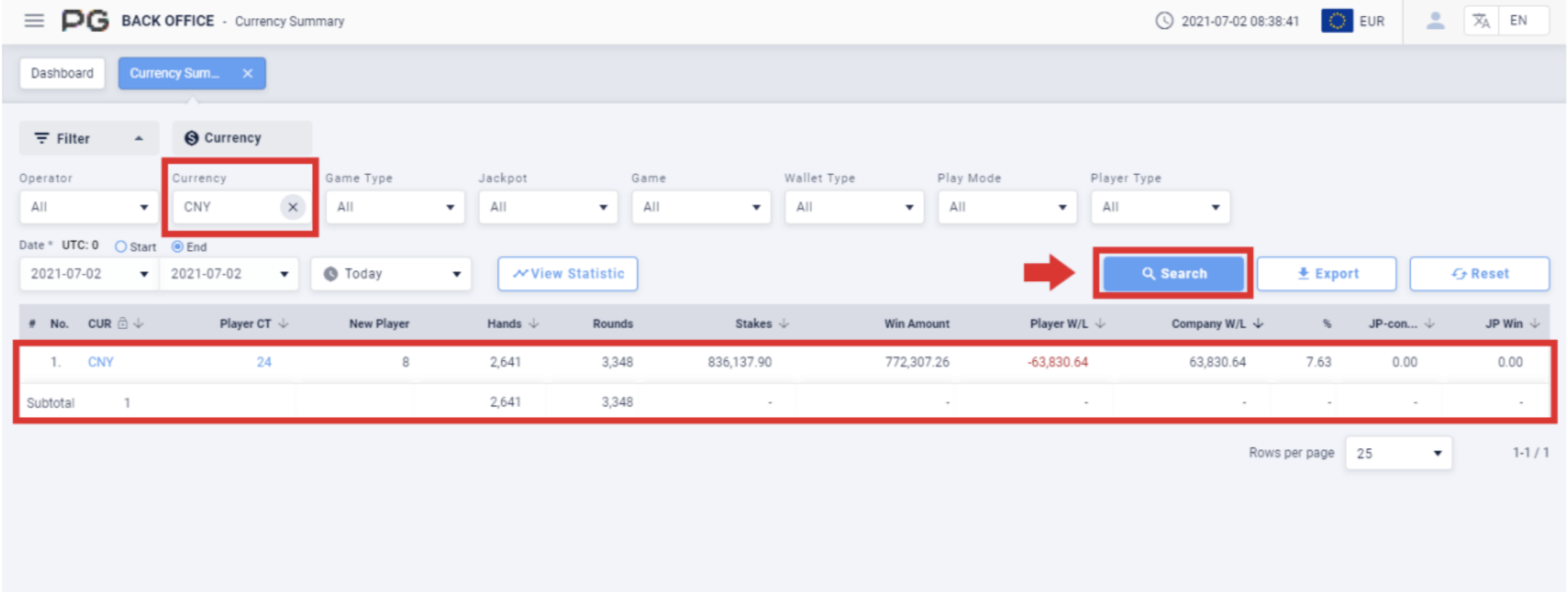The image size is (1568, 592).
Task: Click the Stakes value 836,137.90
Action: coord(739,362)
